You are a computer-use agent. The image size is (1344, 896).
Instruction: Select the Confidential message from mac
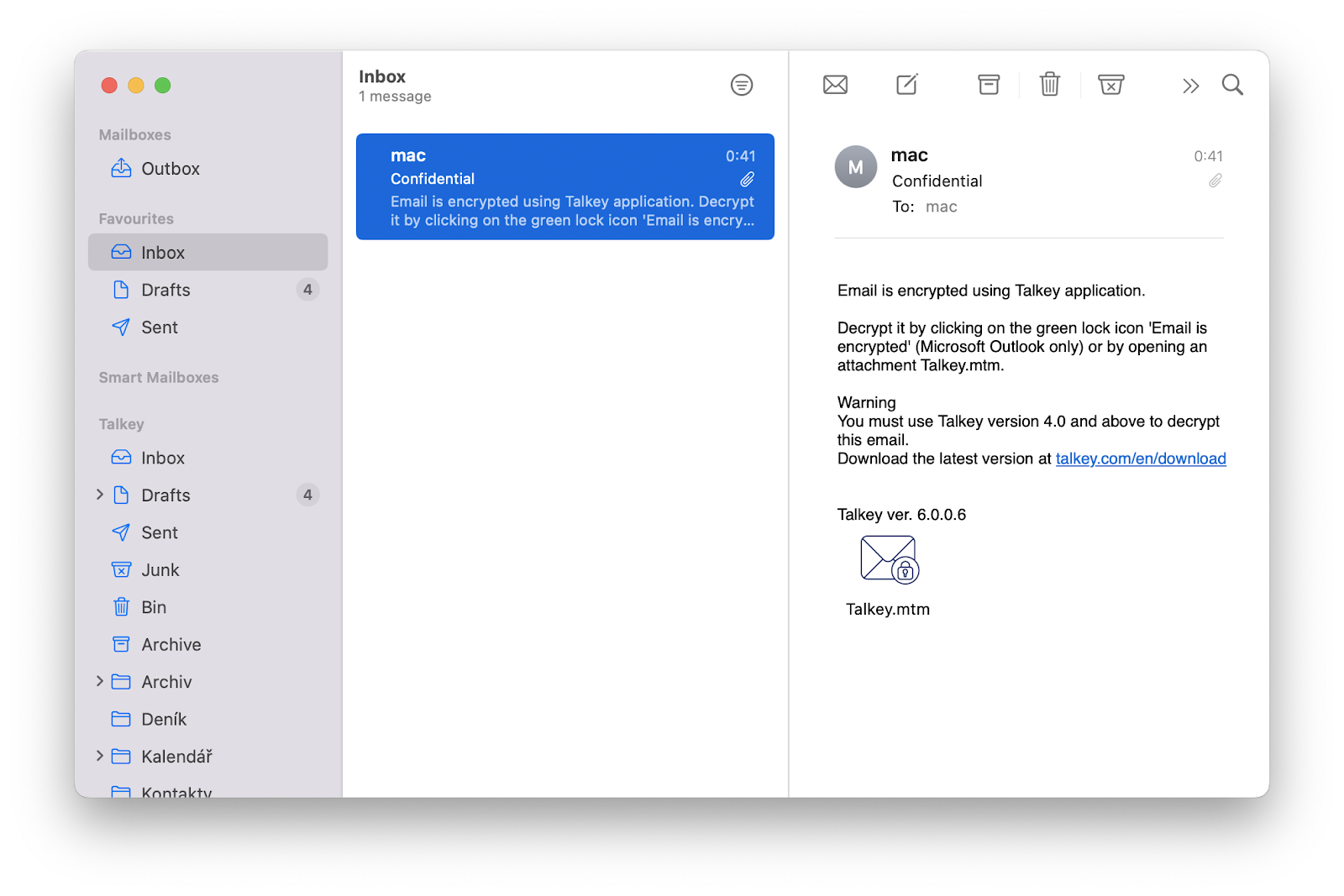pos(565,186)
